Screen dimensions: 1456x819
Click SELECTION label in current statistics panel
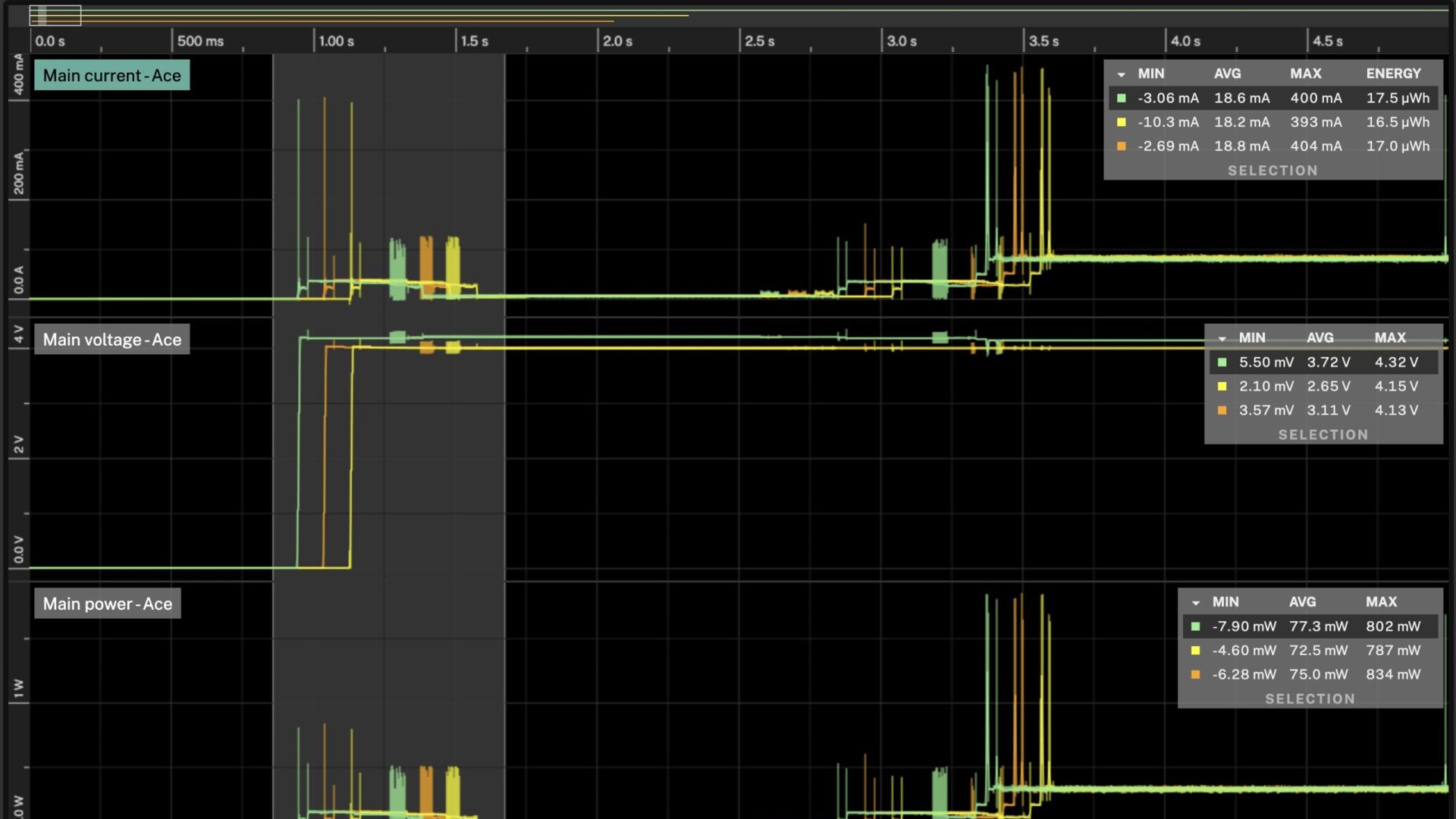pos(1272,171)
